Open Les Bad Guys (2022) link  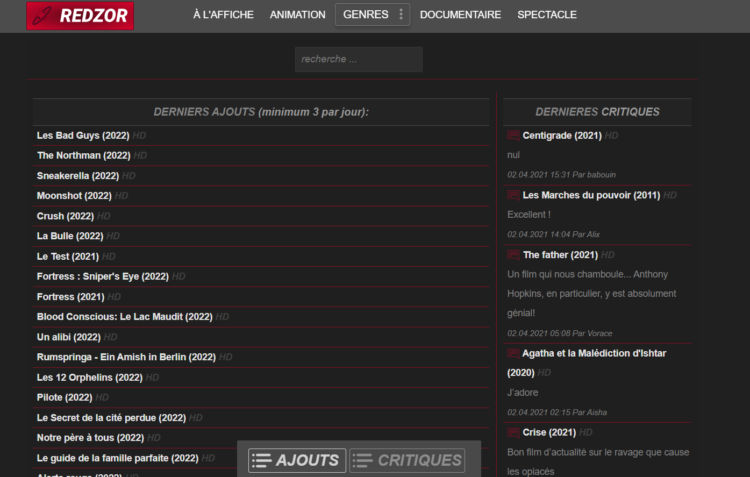[x=83, y=135]
